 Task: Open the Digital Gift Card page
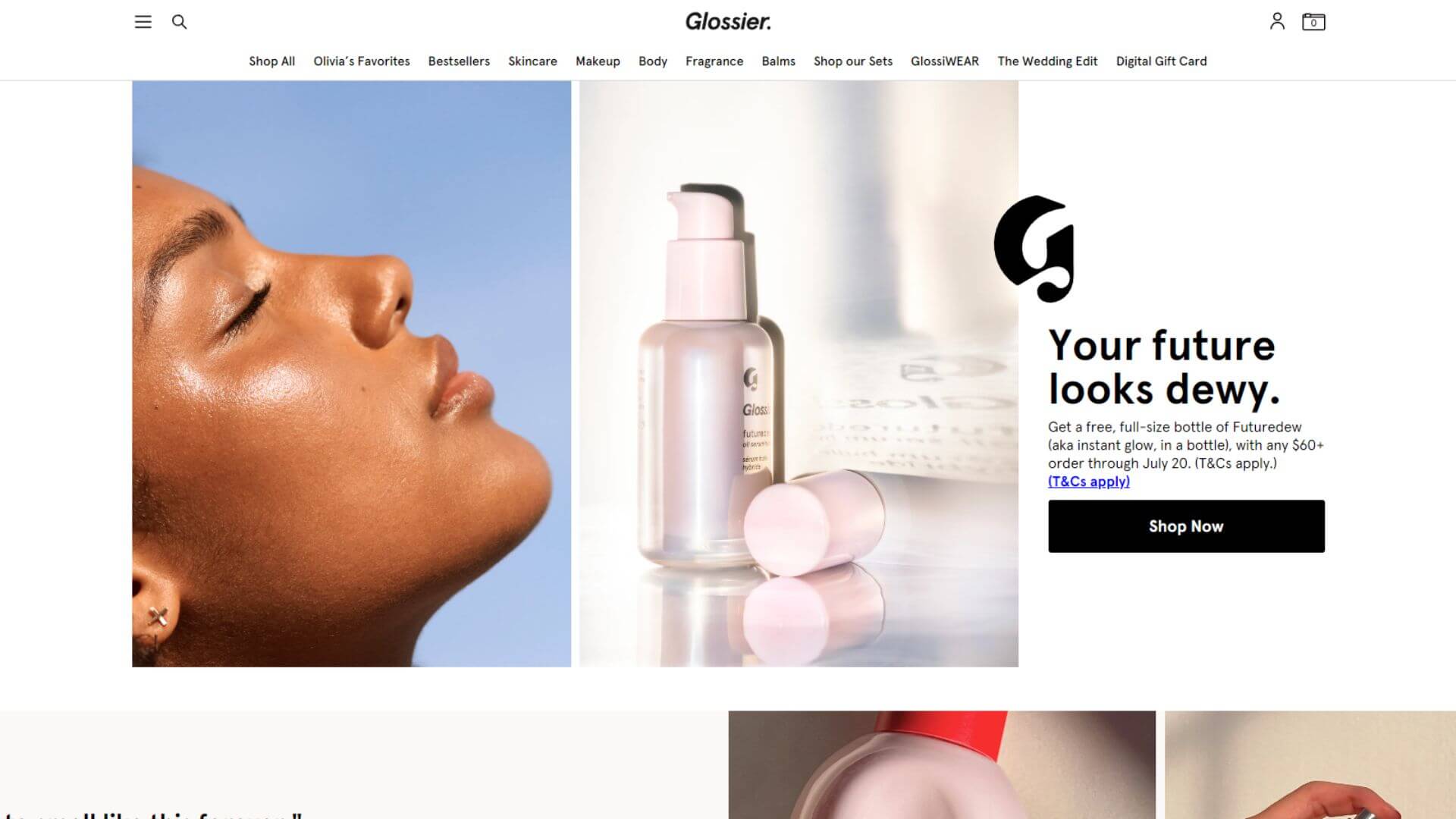coord(1161,61)
